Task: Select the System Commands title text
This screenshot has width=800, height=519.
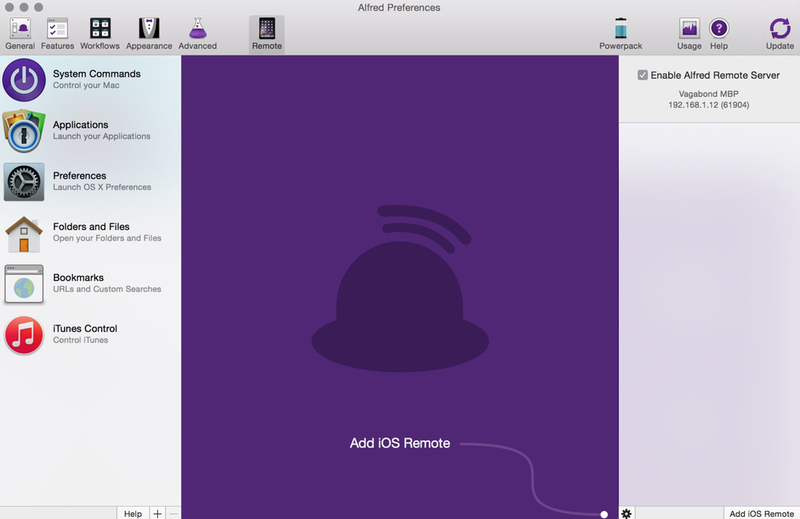Action: tap(96, 73)
